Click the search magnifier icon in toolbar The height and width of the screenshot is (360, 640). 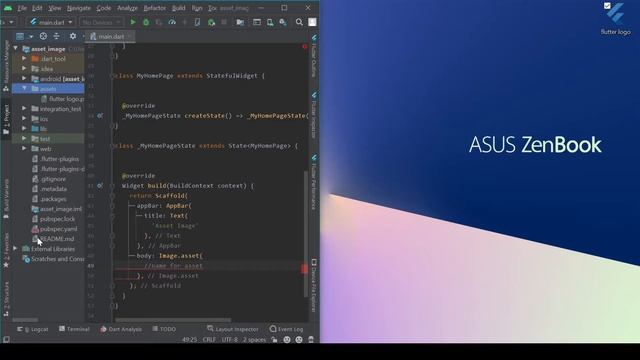299,22
